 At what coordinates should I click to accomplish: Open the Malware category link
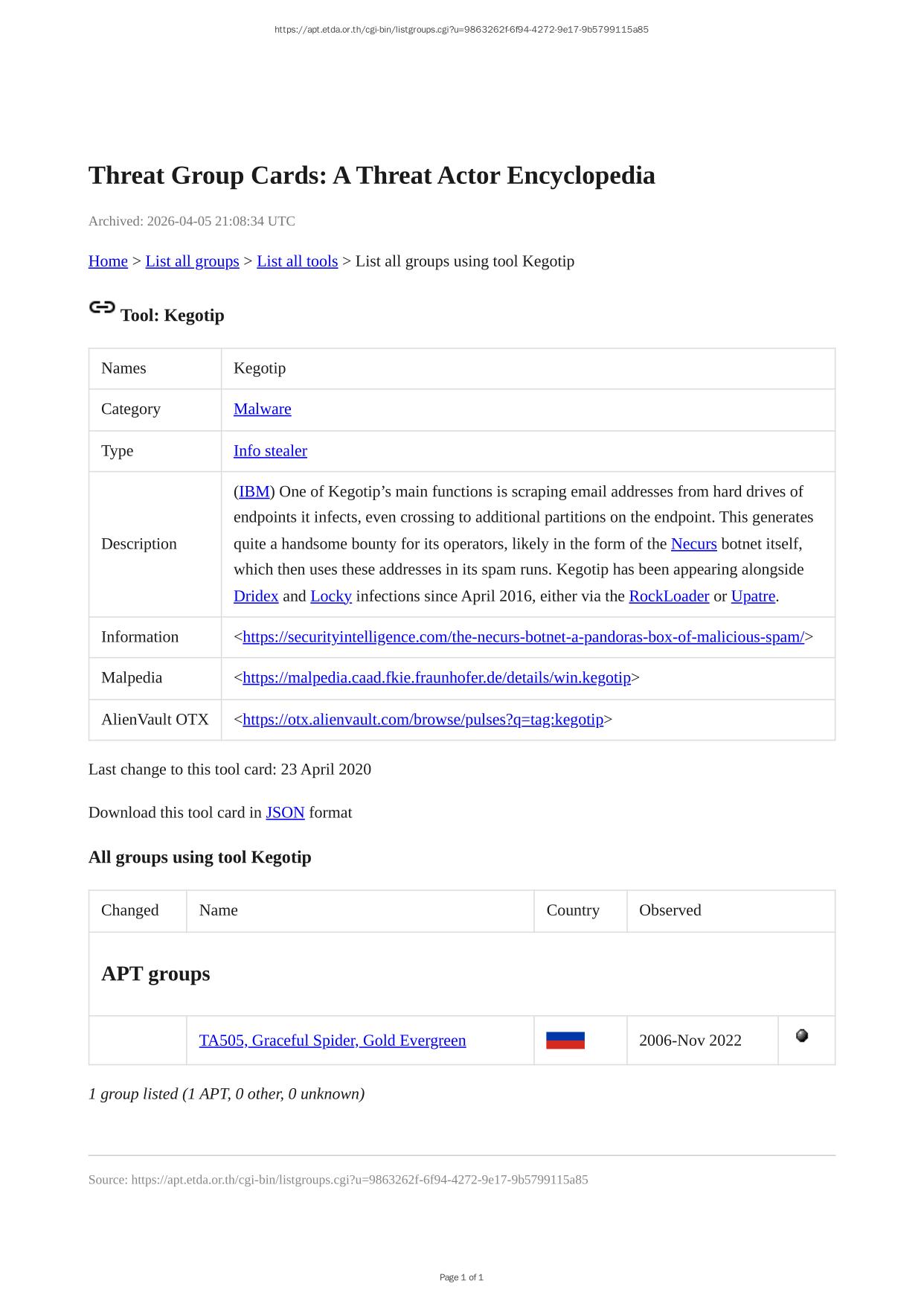pyautogui.click(x=262, y=409)
